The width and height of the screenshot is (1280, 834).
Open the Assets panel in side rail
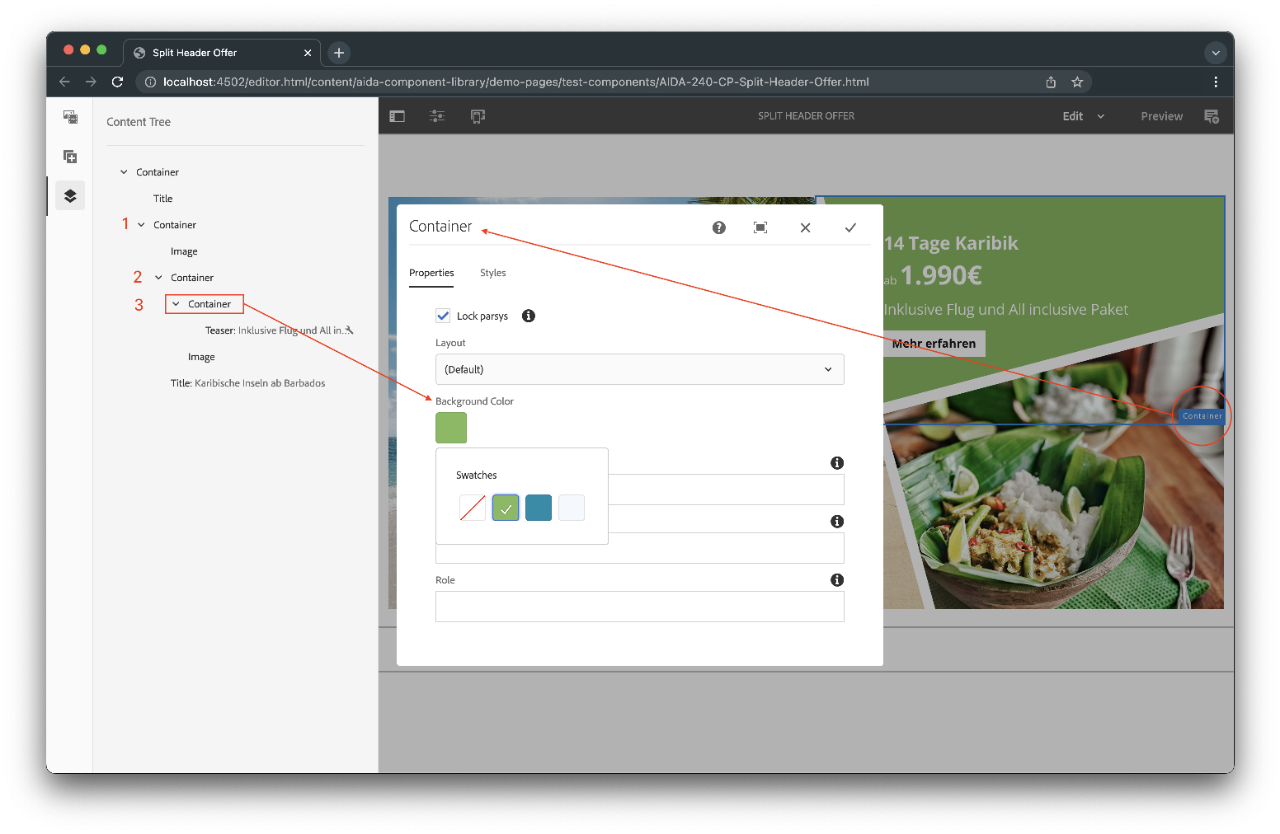pyautogui.click(x=70, y=117)
